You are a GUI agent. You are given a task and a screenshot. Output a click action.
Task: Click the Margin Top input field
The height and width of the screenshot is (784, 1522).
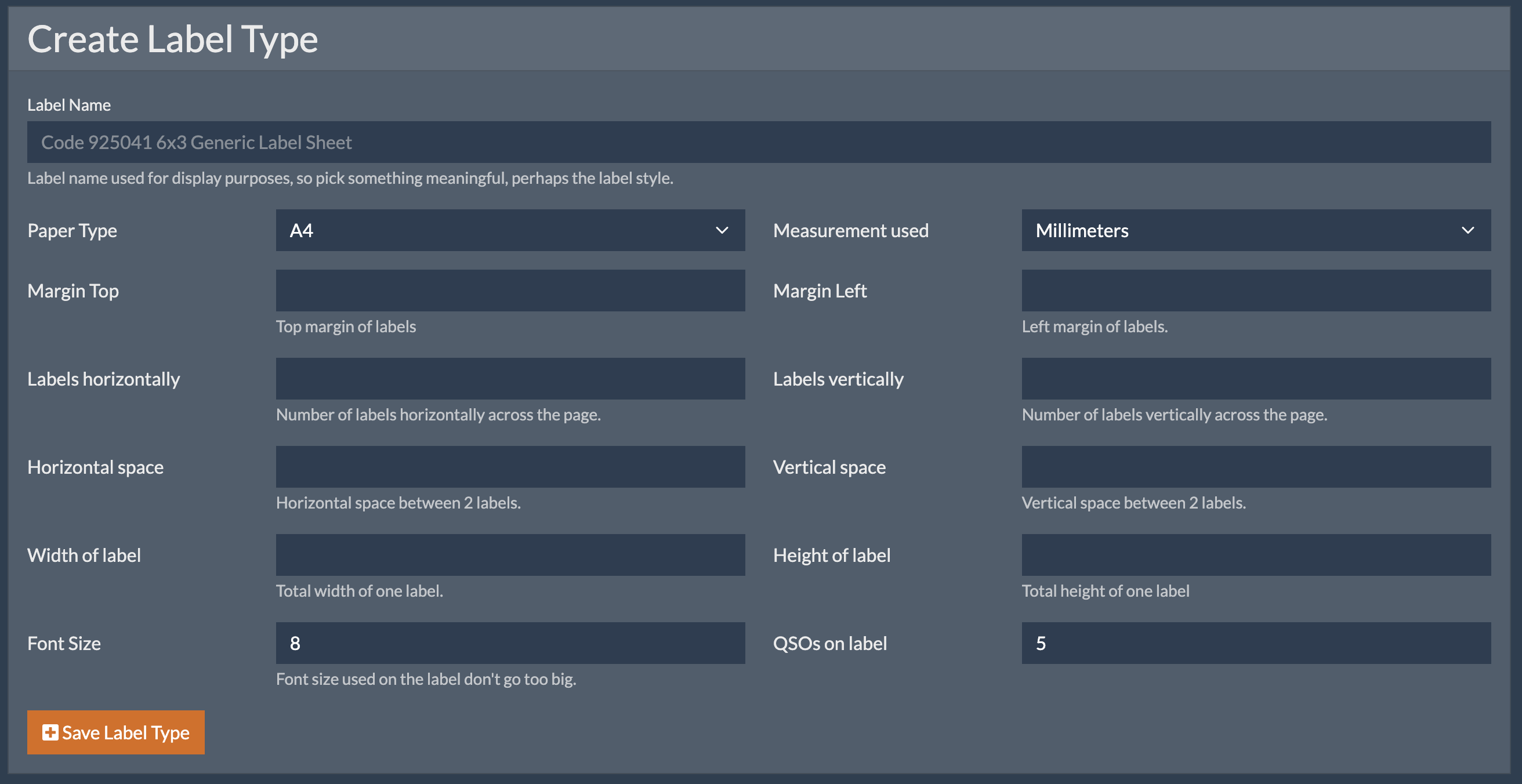point(510,291)
